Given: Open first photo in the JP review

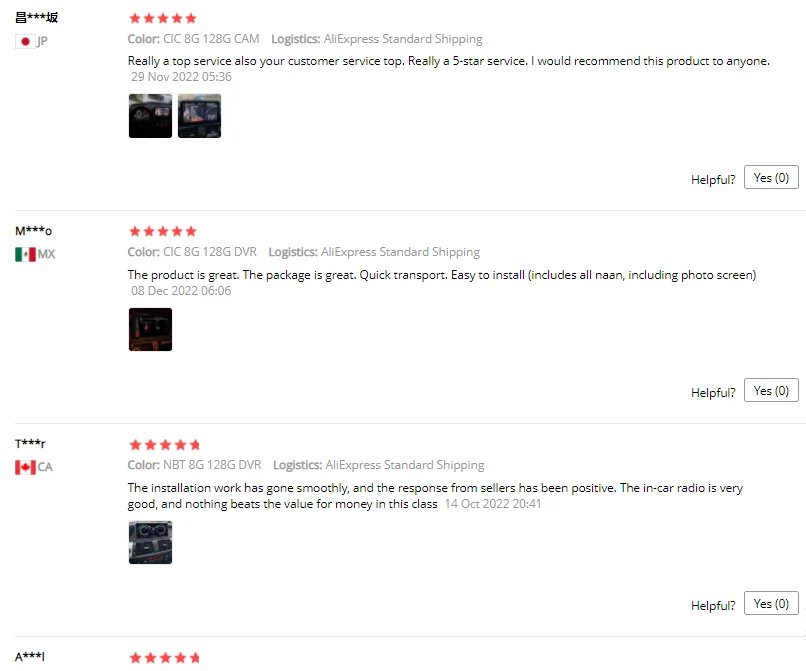Looking at the screenshot, I should [150, 116].
